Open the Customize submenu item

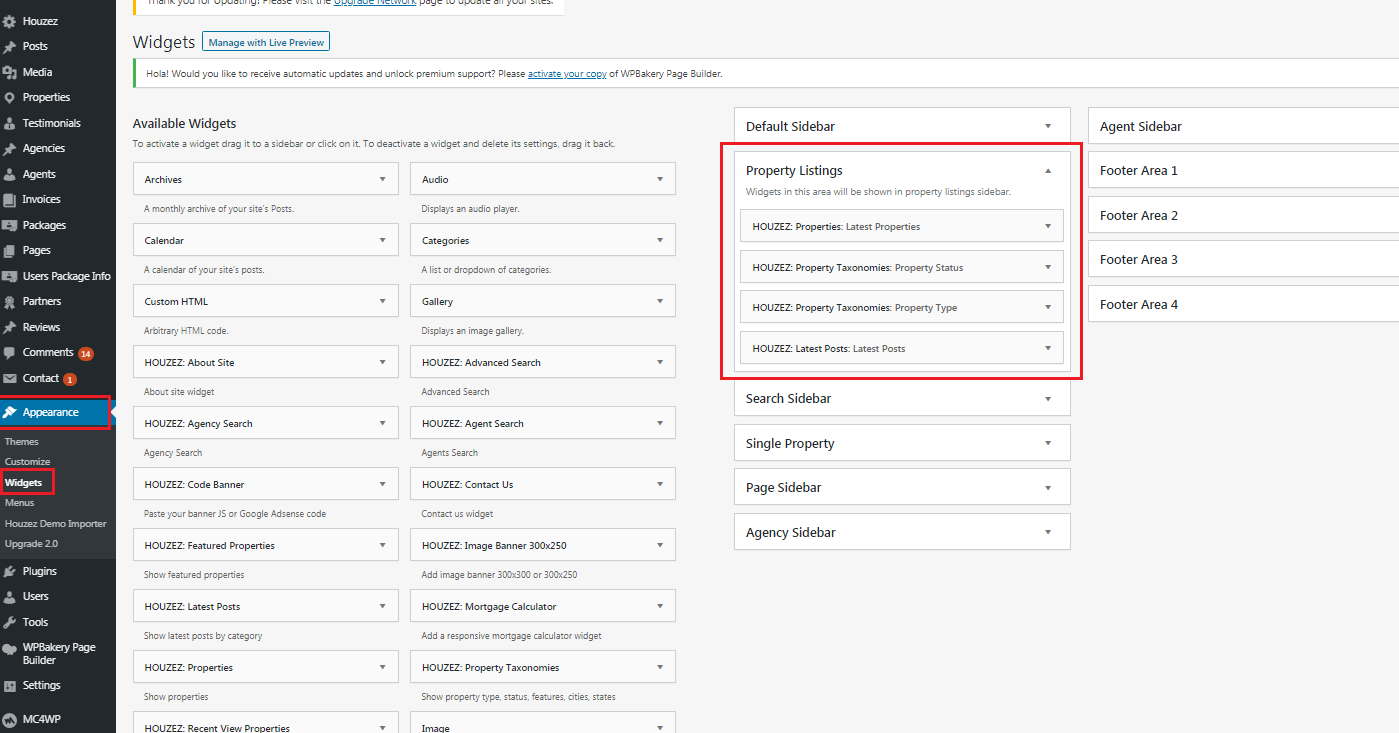(28, 462)
